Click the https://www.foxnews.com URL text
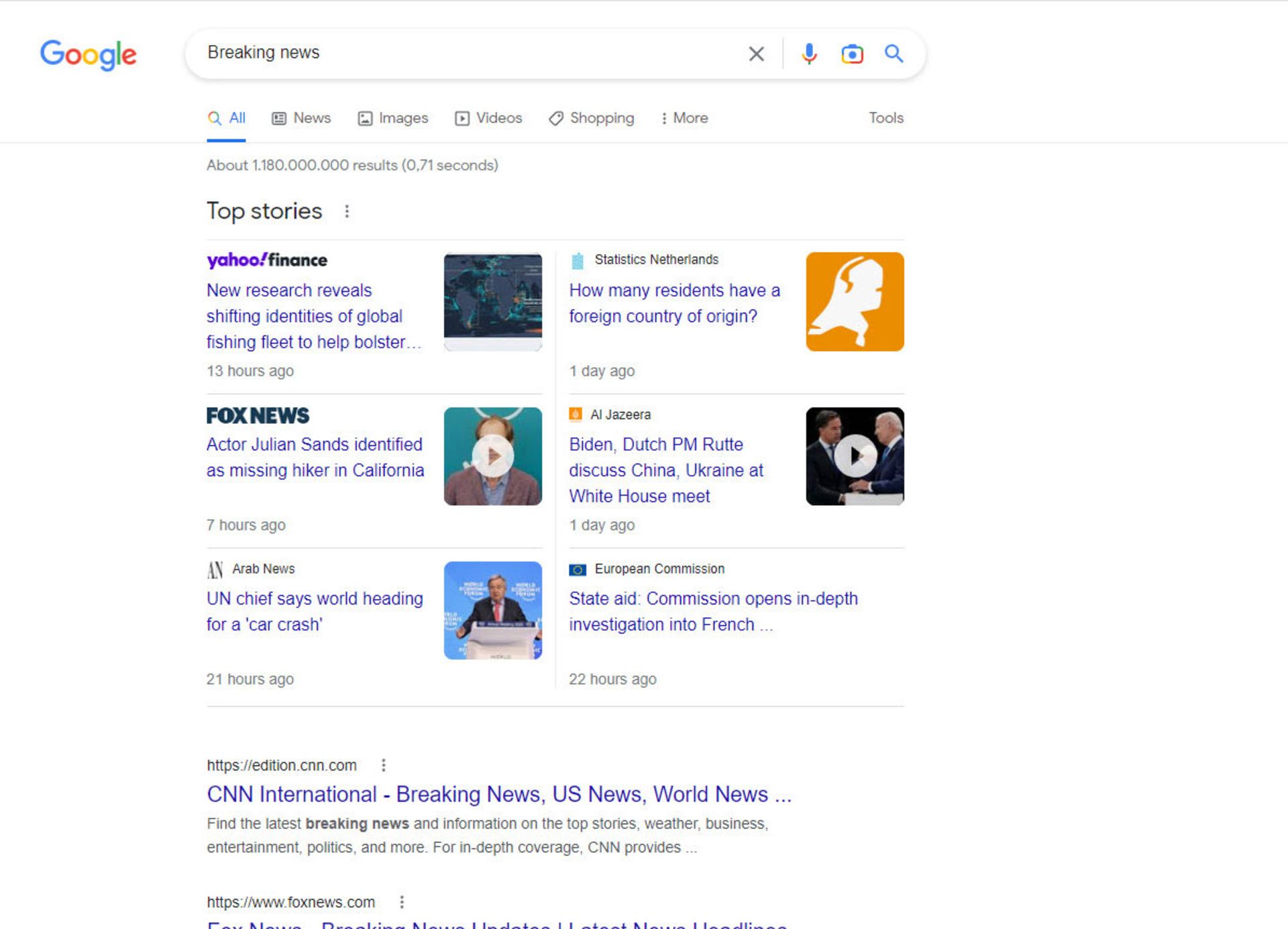Image resolution: width=1288 pixels, height=929 pixels. click(x=290, y=902)
